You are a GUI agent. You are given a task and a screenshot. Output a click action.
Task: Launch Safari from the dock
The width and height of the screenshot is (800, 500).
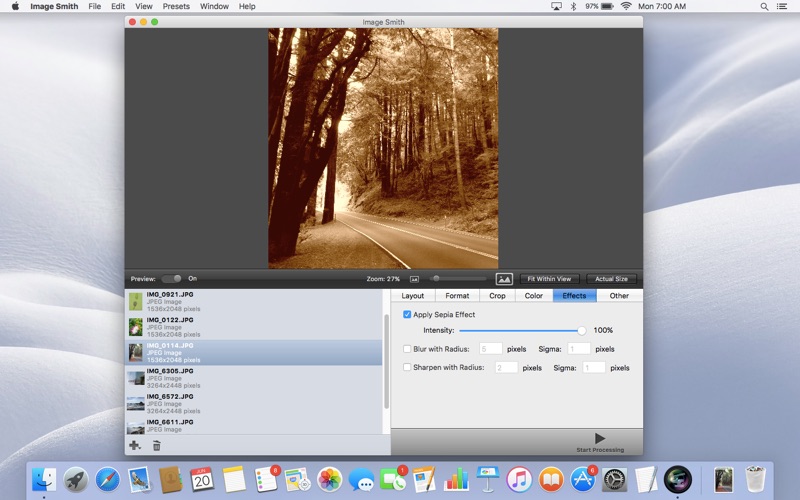coord(108,480)
